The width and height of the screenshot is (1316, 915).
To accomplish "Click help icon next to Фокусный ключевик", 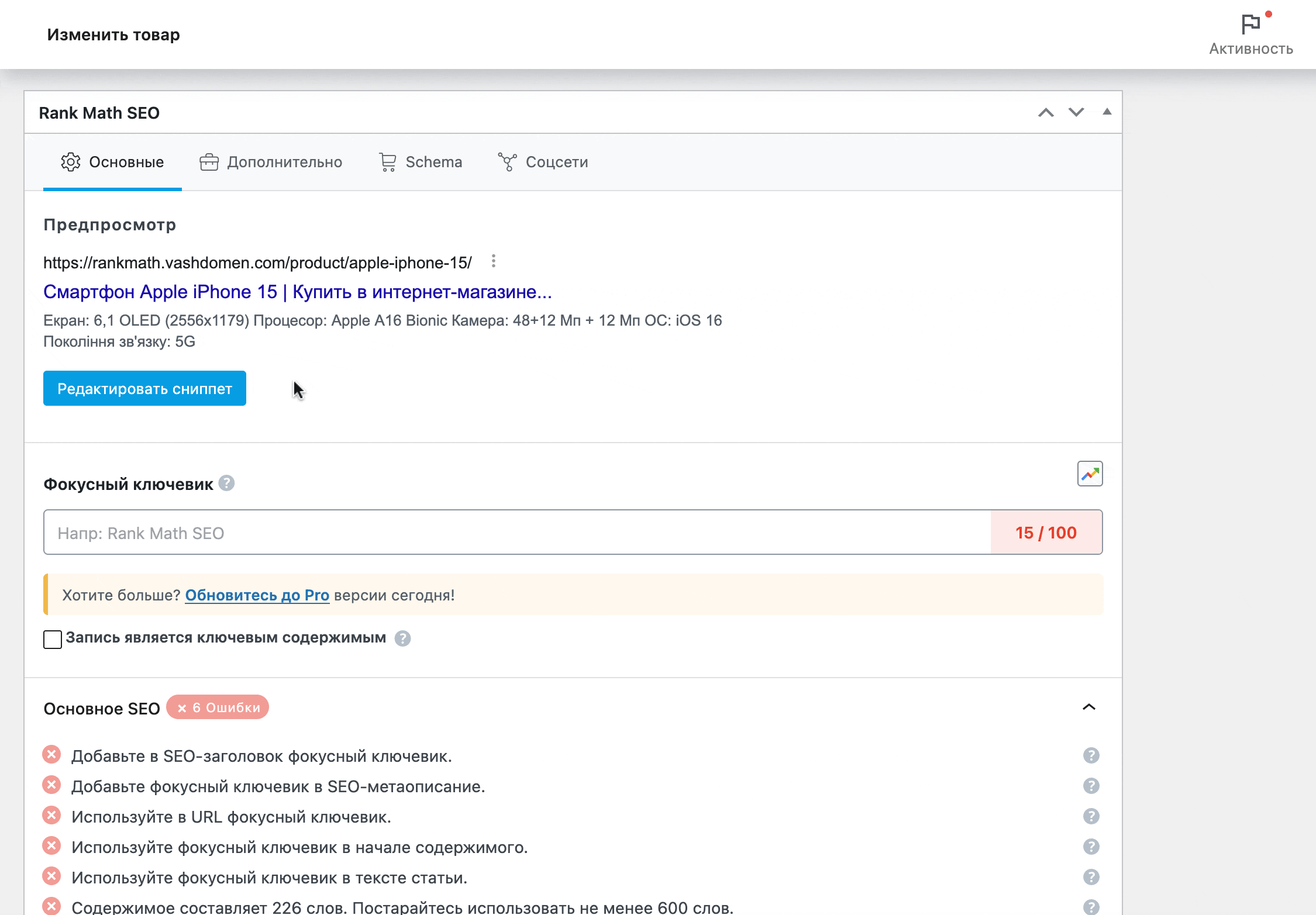I will (x=227, y=484).
